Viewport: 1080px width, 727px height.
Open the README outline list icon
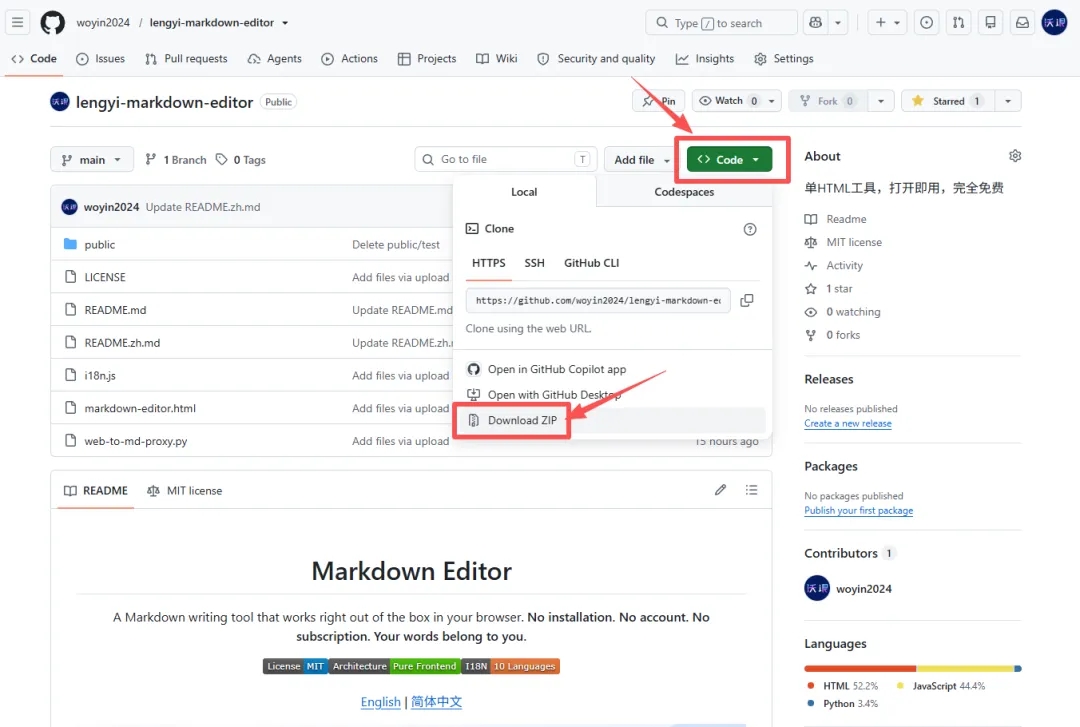751,490
